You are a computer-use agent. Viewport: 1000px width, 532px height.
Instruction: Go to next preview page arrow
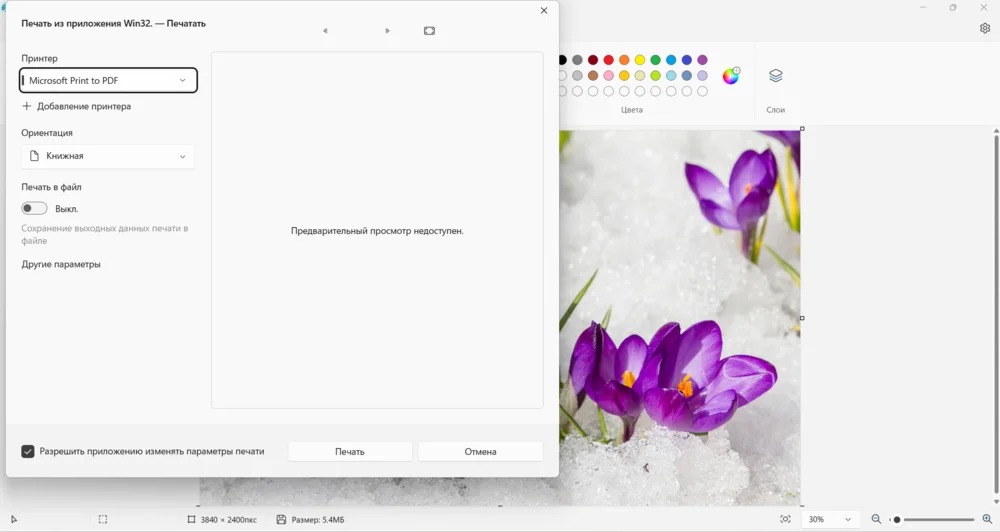click(387, 31)
